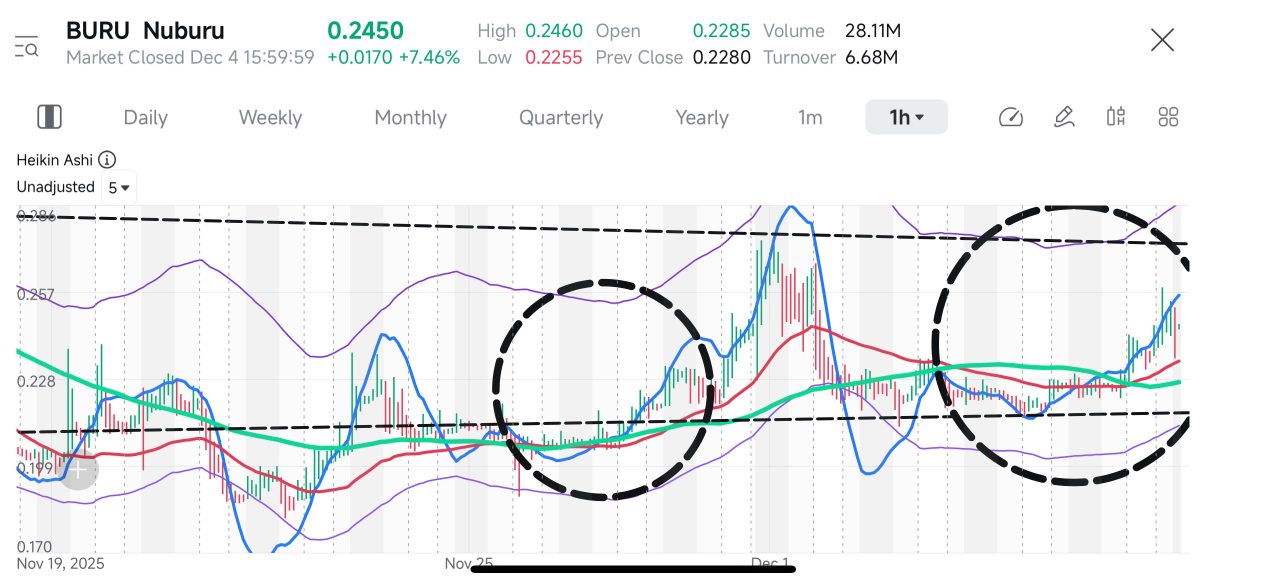The width and height of the screenshot is (1266, 585).
Task: Open the stock search list icon
Action: (27, 45)
